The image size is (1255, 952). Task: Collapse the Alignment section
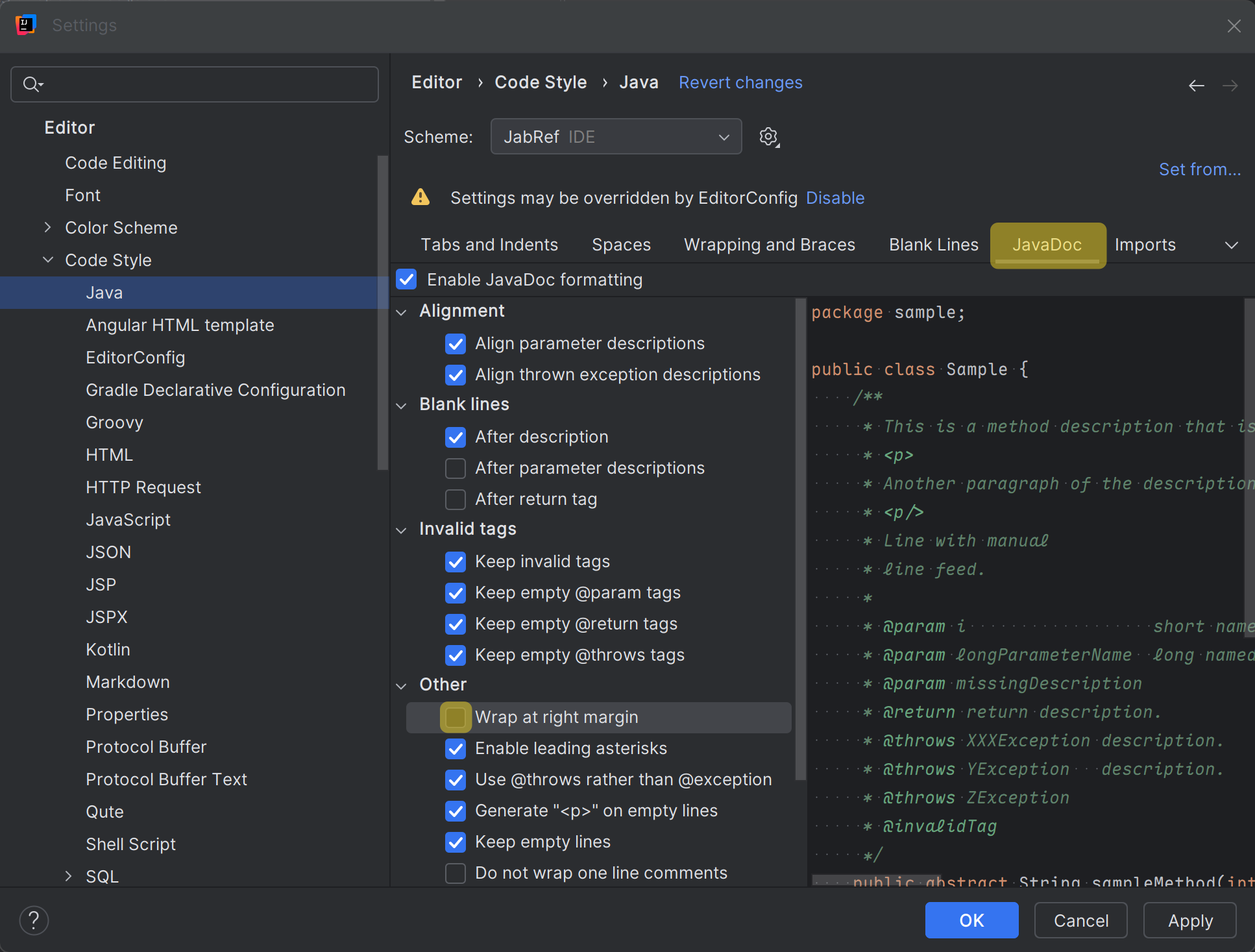tap(402, 312)
